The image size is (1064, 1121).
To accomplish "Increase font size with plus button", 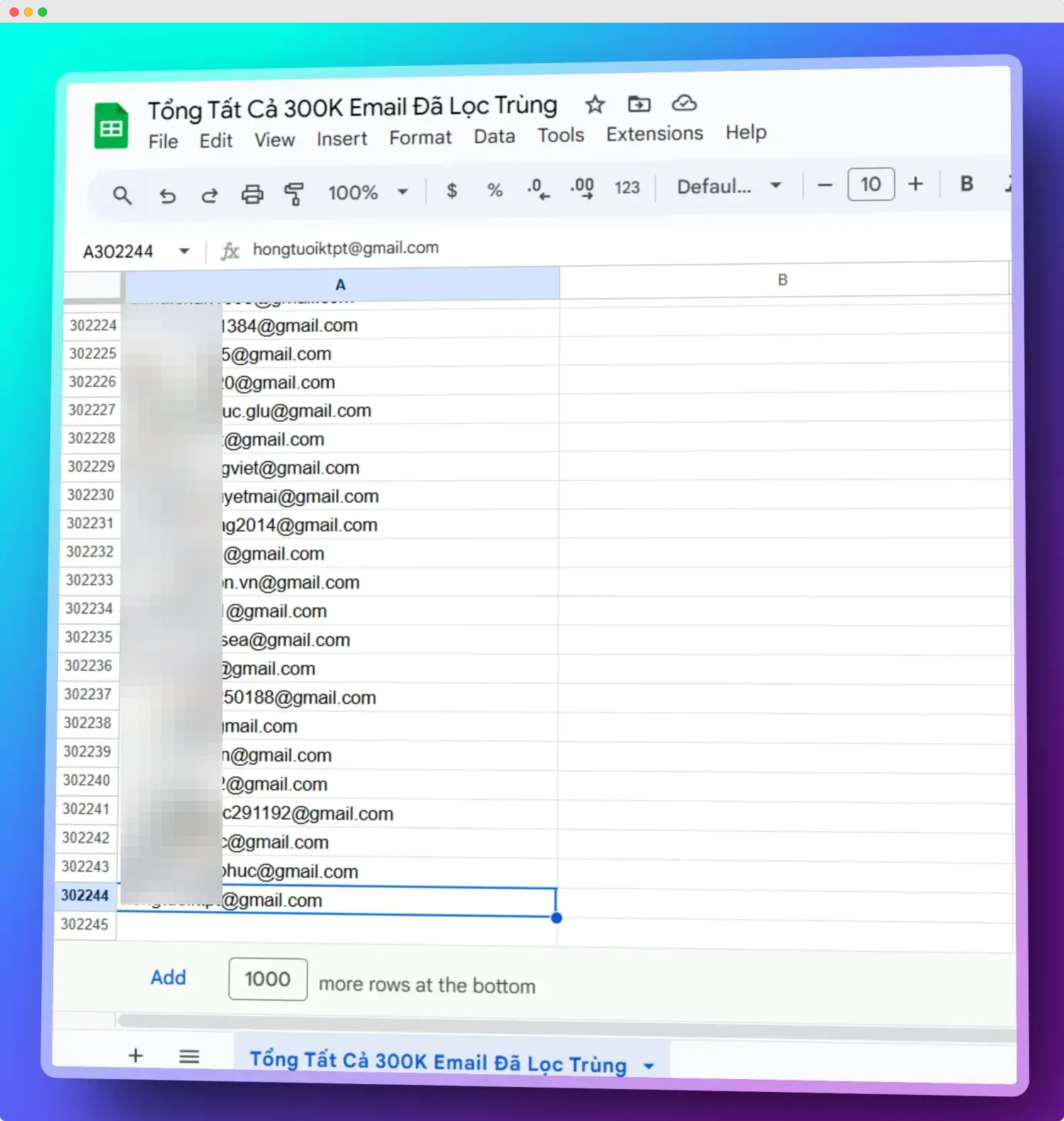I will point(916,184).
